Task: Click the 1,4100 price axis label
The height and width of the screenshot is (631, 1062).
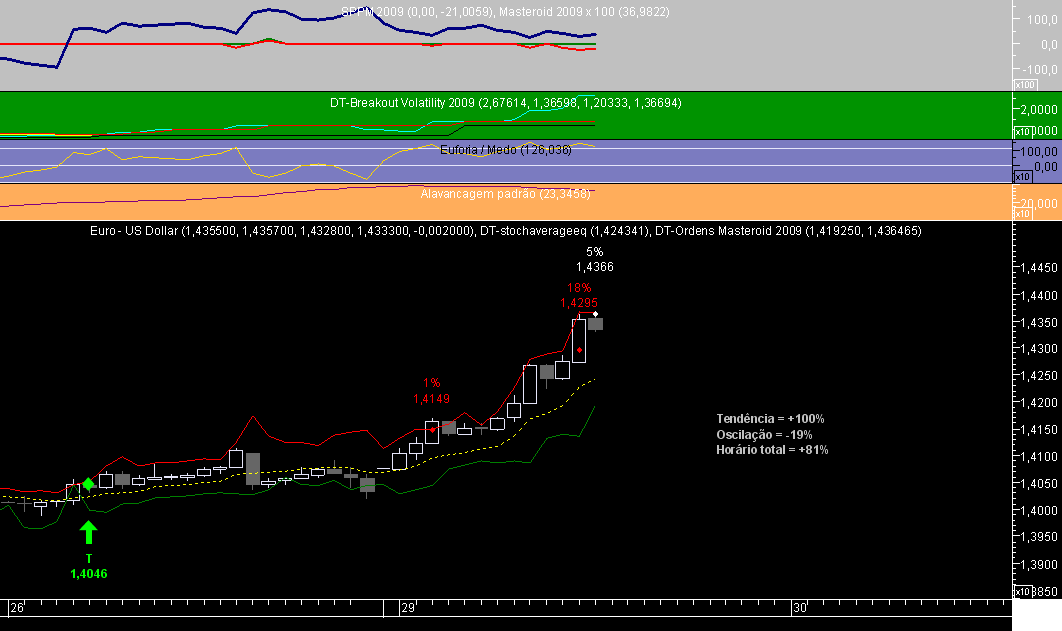Action: click(1040, 456)
